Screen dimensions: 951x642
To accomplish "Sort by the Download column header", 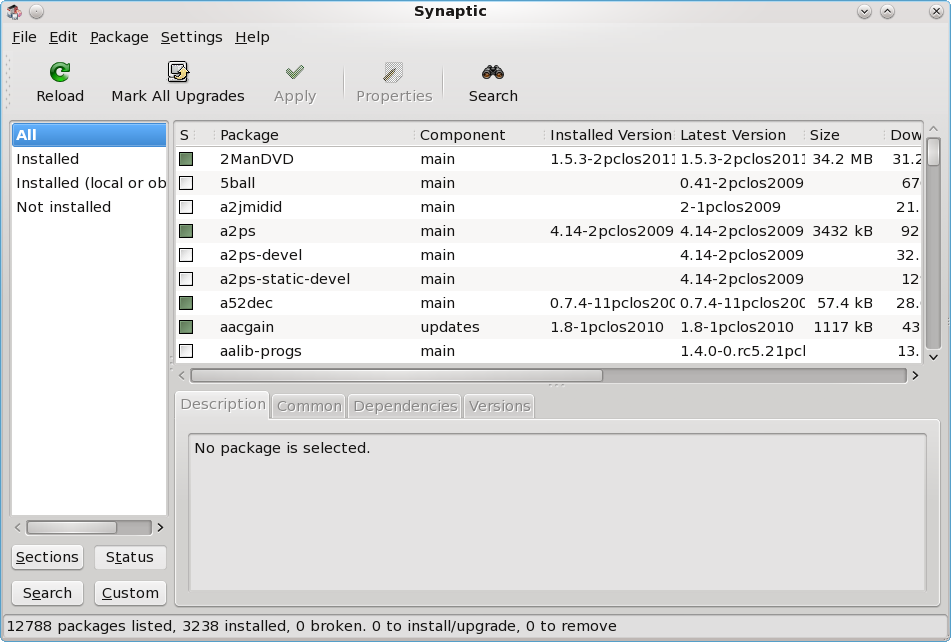I will click(x=904, y=135).
